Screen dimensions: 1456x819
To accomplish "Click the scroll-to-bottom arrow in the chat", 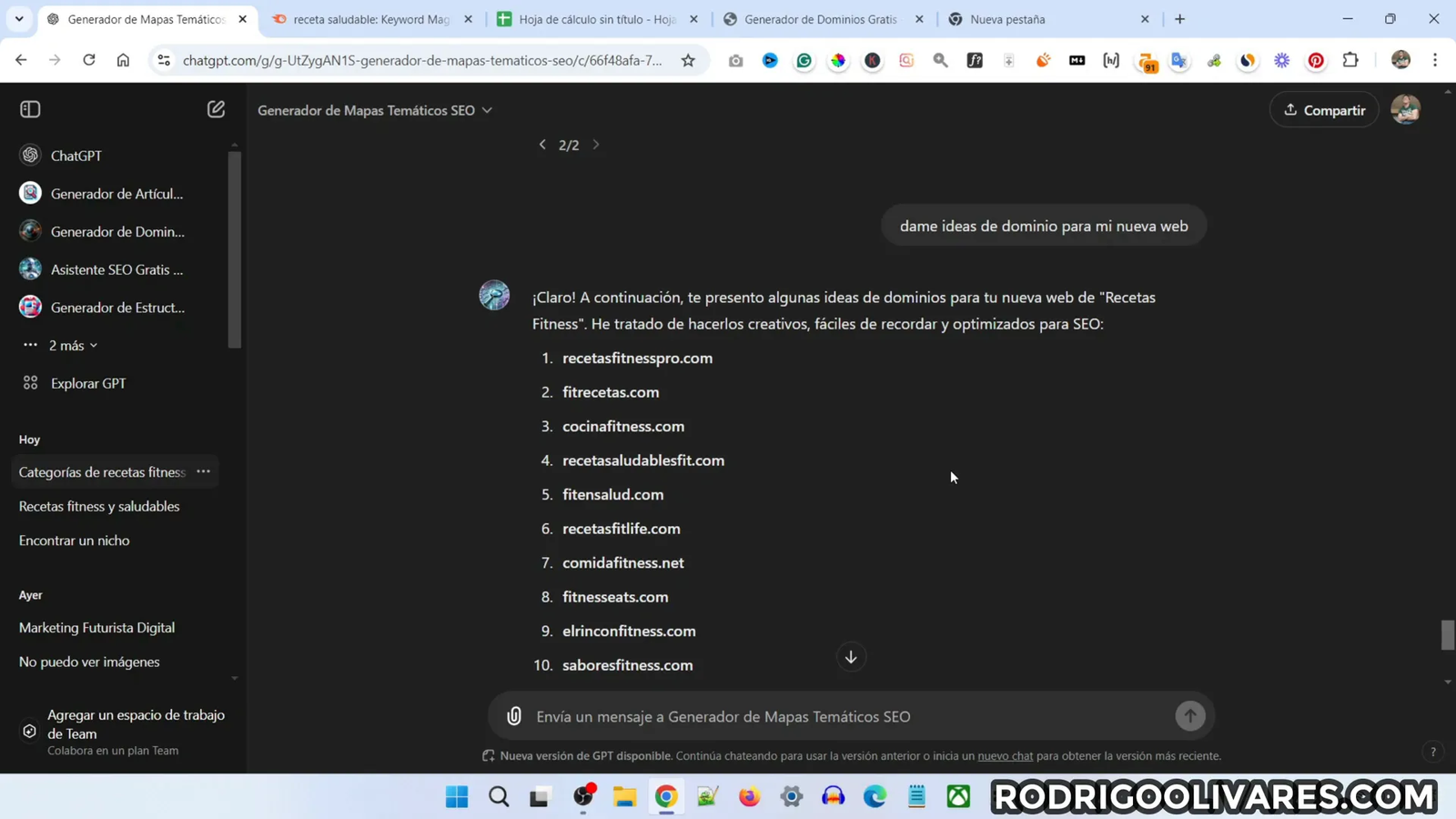I will [850, 656].
